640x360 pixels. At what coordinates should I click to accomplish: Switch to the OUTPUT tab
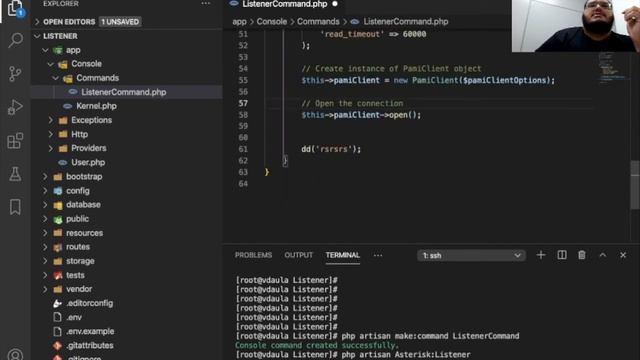(298, 255)
